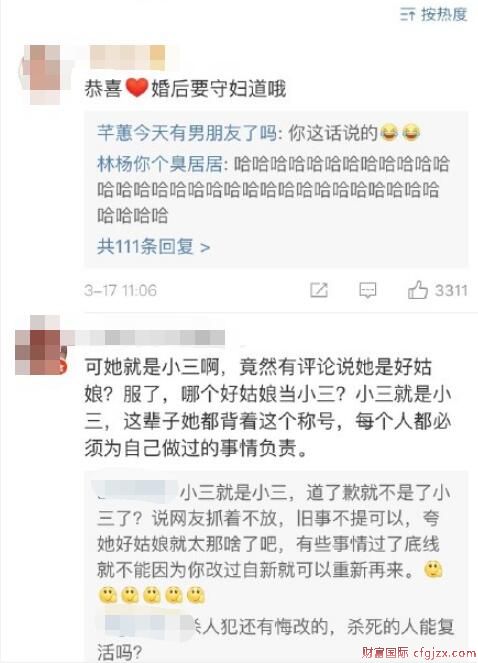Click the thinking emoji row in nested reply
Screen dimensions: 478x663
coord(151,595)
